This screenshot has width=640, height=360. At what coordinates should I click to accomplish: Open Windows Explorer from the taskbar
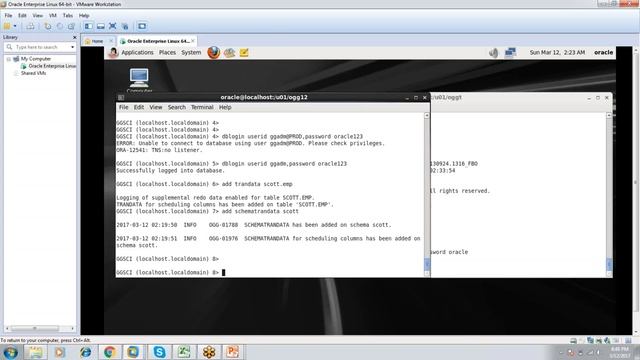click(36, 352)
